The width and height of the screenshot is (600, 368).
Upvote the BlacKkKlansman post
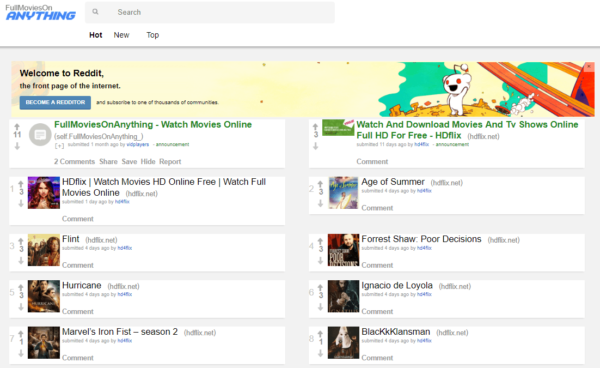321,334
